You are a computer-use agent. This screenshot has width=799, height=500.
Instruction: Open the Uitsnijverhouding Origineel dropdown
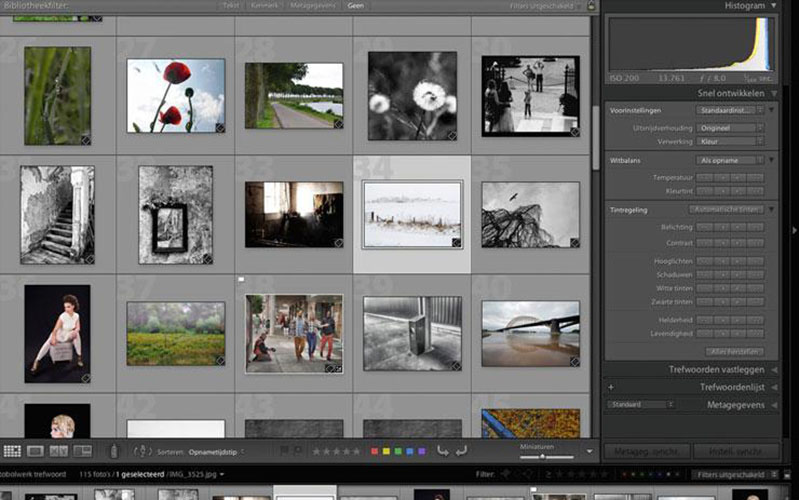[729, 128]
